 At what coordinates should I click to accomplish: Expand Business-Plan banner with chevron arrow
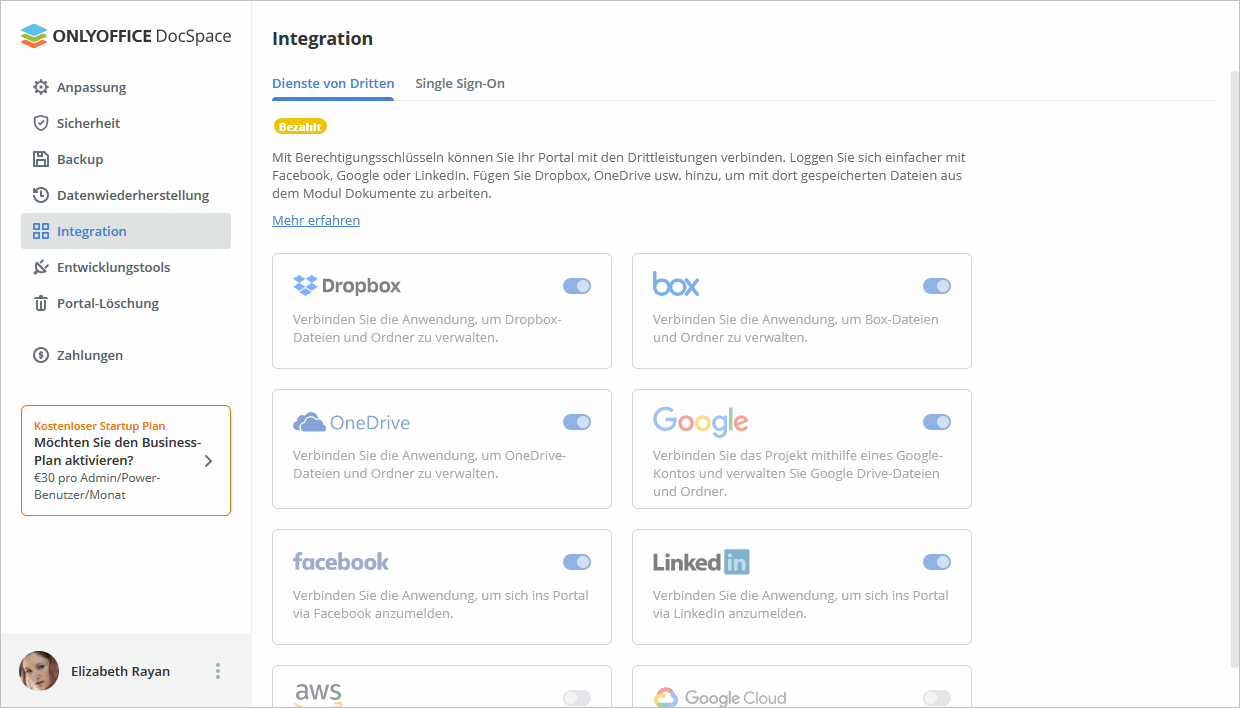pyautogui.click(x=208, y=461)
